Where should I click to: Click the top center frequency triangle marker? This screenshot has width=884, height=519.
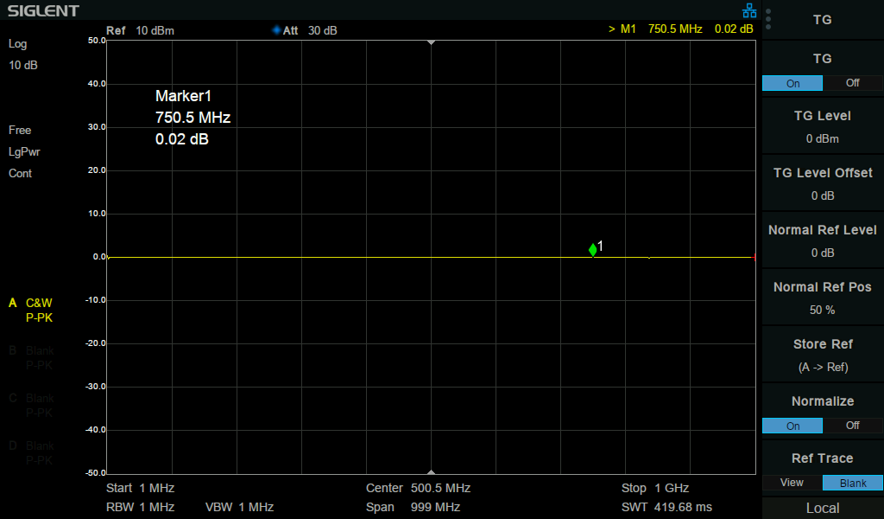click(431, 43)
